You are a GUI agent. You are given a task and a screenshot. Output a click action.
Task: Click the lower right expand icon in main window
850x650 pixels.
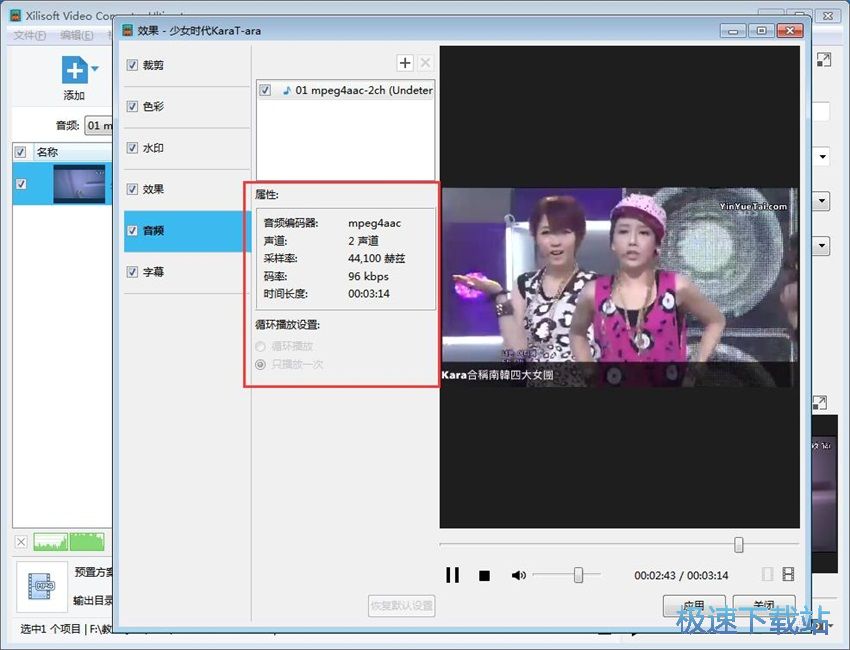(820, 403)
